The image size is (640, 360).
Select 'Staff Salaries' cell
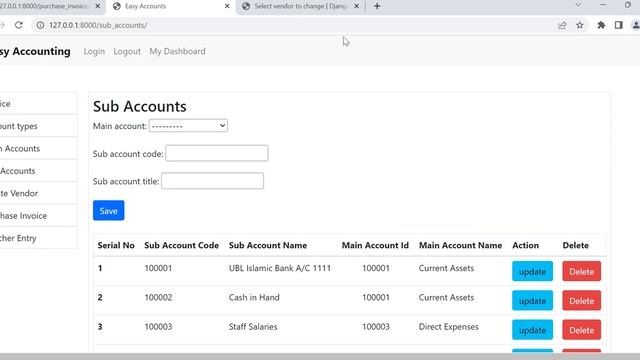click(253, 327)
